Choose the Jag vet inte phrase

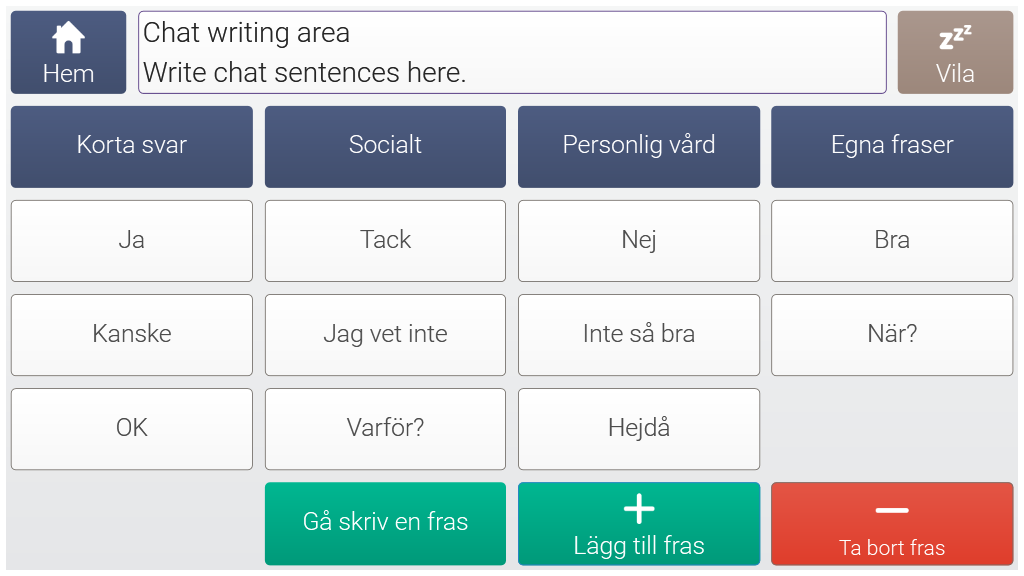pyautogui.click(x=385, y=334)
